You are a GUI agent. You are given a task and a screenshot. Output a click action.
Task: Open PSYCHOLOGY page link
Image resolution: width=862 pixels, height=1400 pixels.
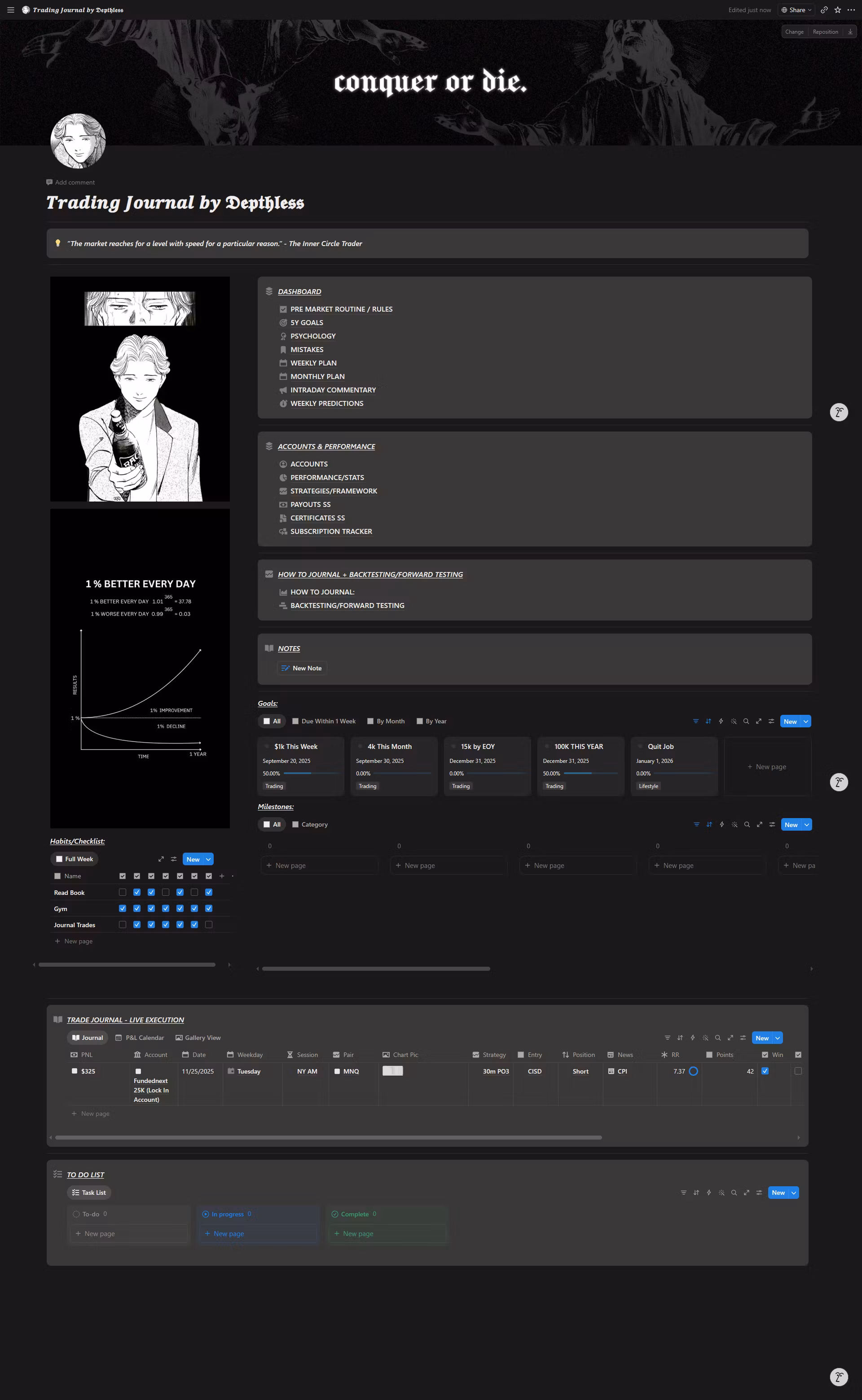[312, 336]
